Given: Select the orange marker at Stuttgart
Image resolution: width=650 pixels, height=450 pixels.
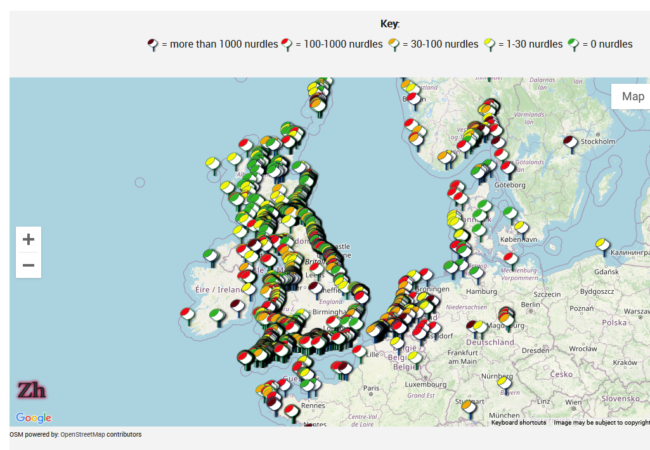Looking at the screenshot, I should 468,405.
